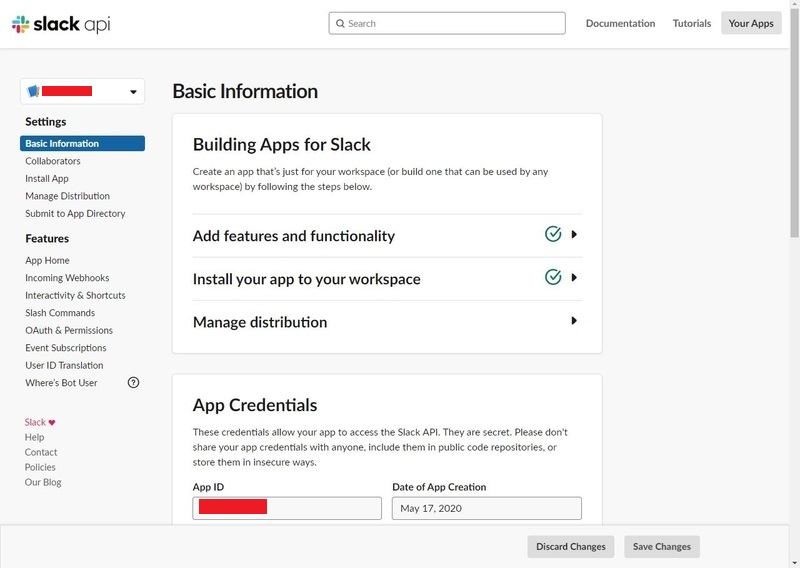Click the Basic Information page heading
Screen dimensions: 800x568
[x=245, y=91]
